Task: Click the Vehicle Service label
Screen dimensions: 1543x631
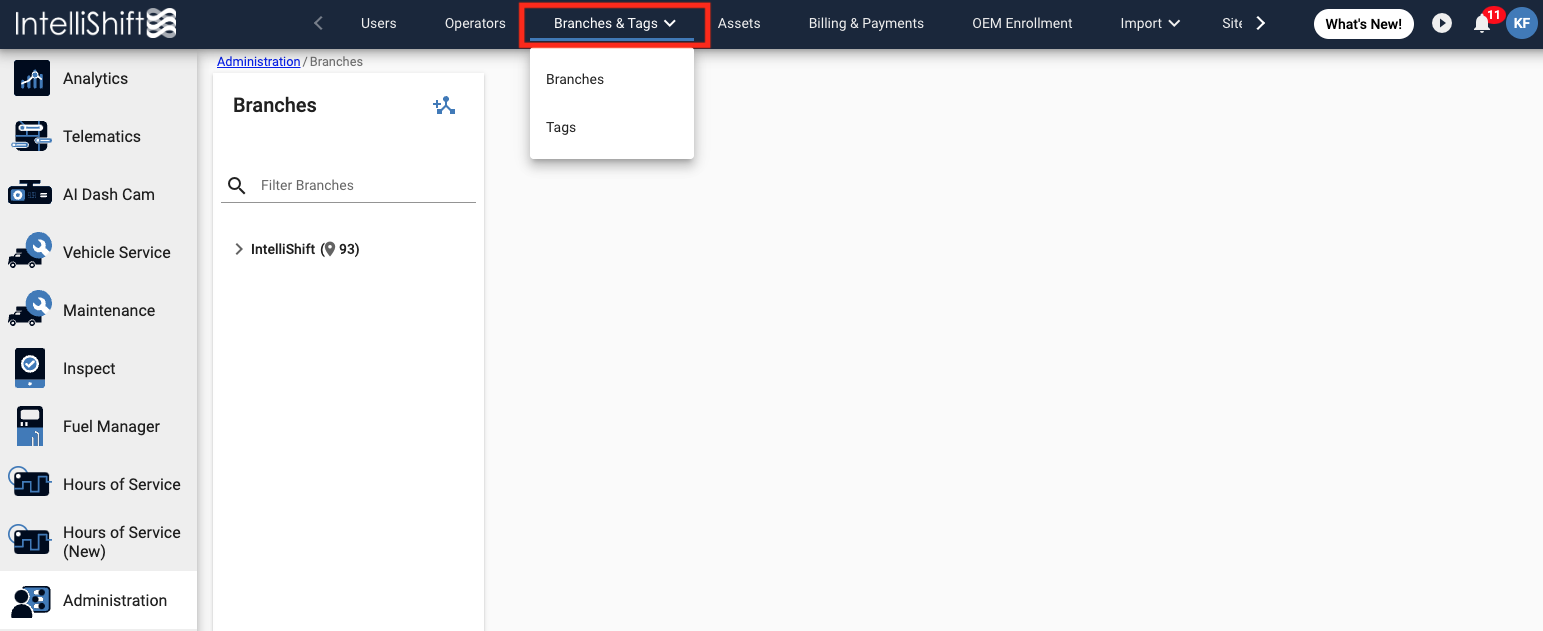Action: coord(117,252)
